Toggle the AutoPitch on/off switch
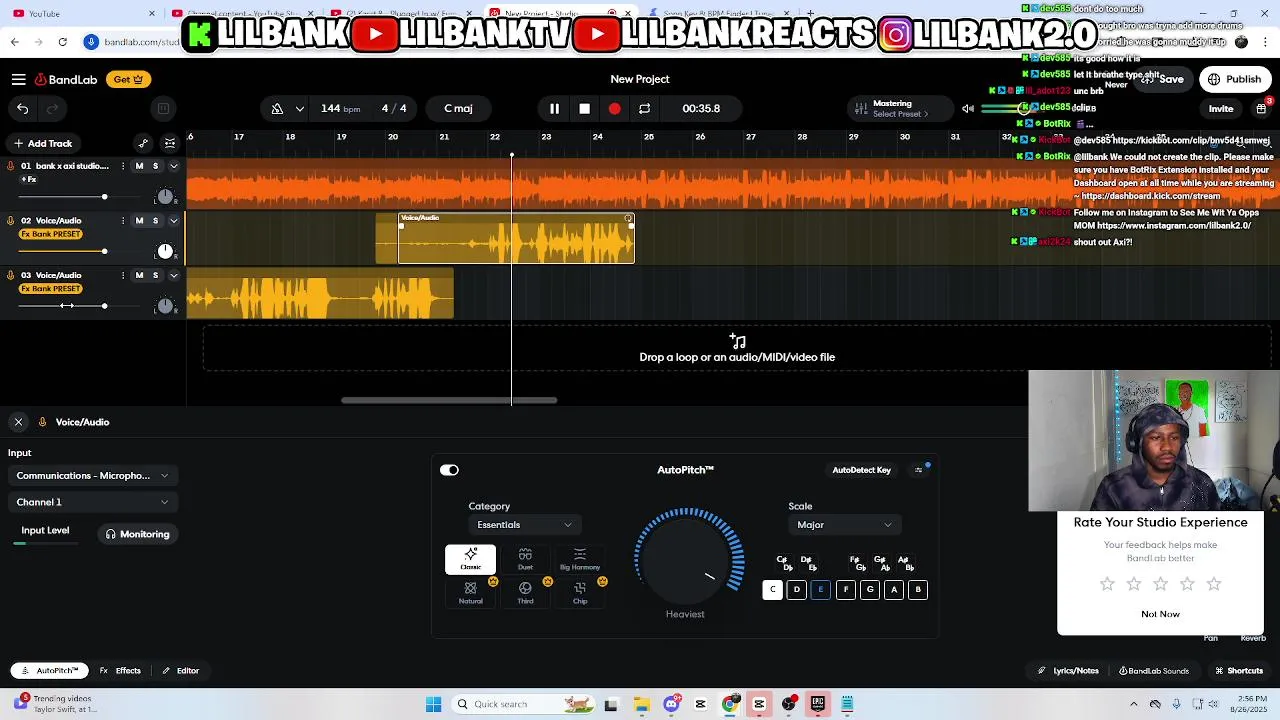 tap(449, 470)
